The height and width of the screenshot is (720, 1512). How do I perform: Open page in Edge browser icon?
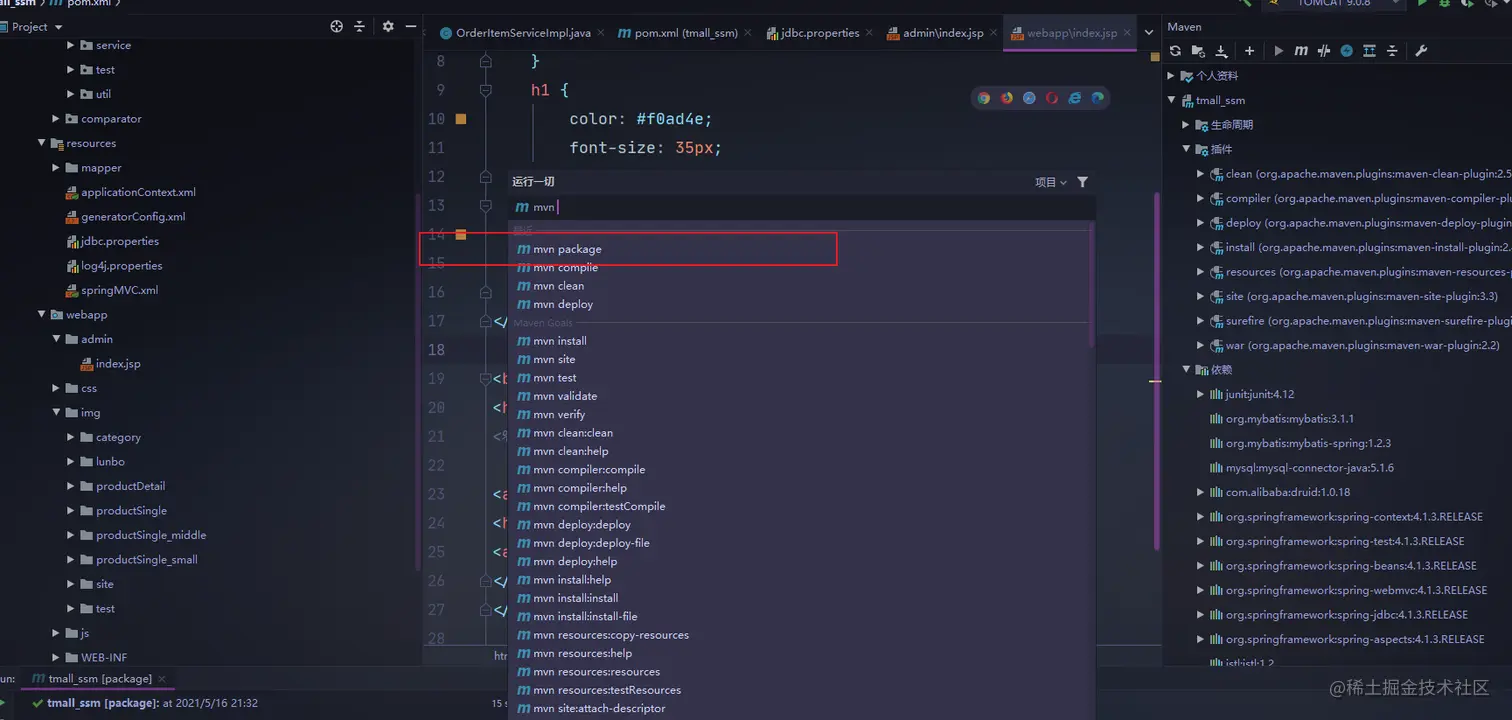[1097, 98]
